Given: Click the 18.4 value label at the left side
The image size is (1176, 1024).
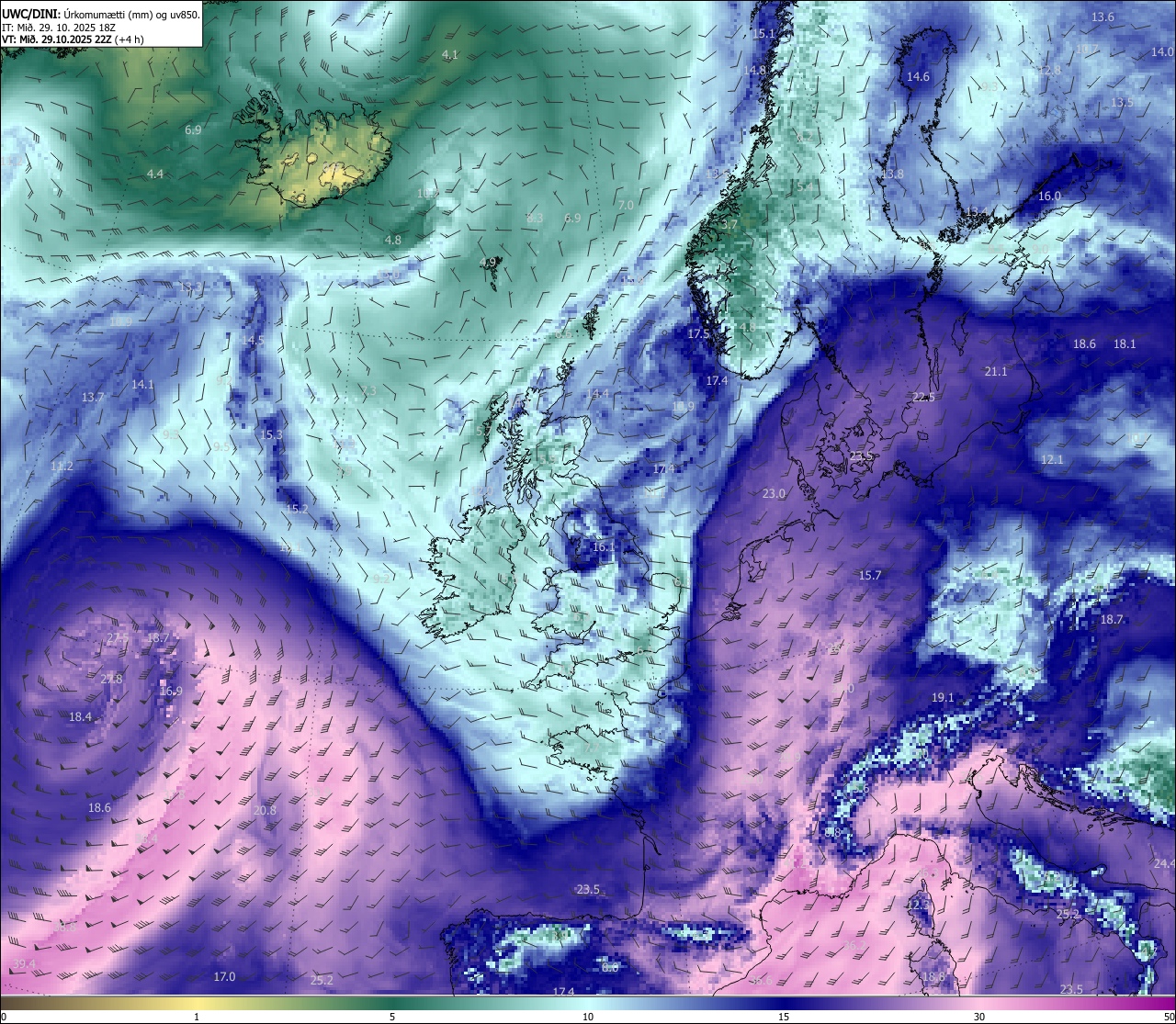Looking at the screenshot, I should click(80, 716).
